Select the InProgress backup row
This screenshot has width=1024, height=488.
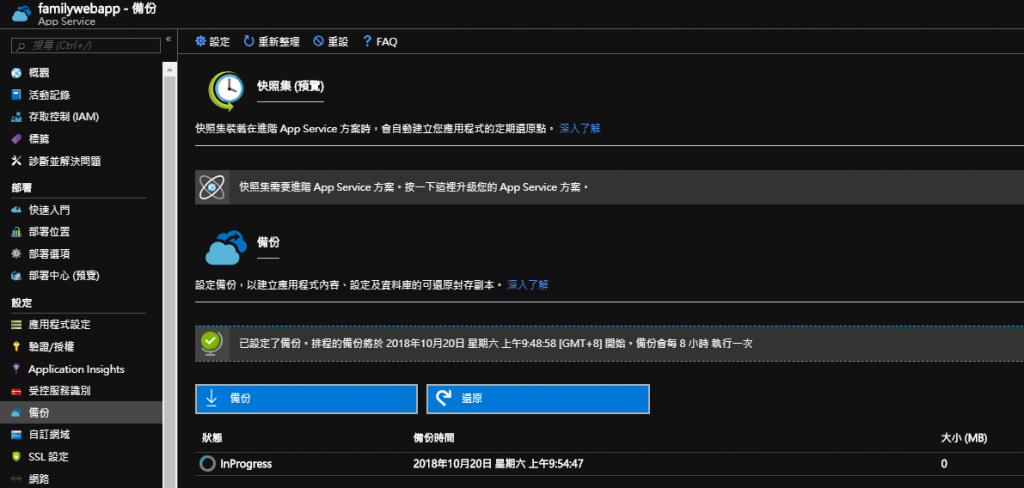click(609, 464)
